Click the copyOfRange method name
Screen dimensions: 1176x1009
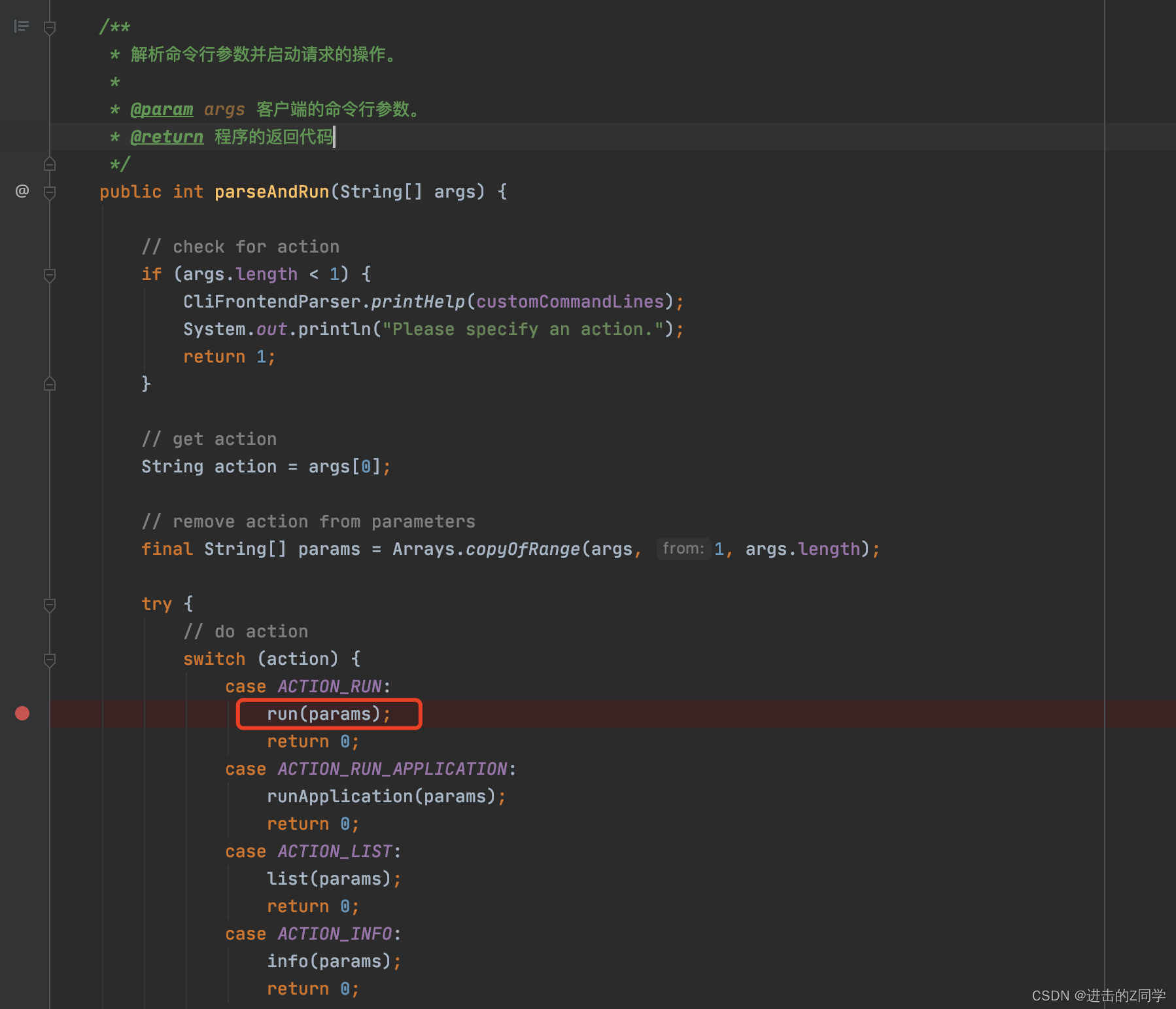click(x=523, y=549)
